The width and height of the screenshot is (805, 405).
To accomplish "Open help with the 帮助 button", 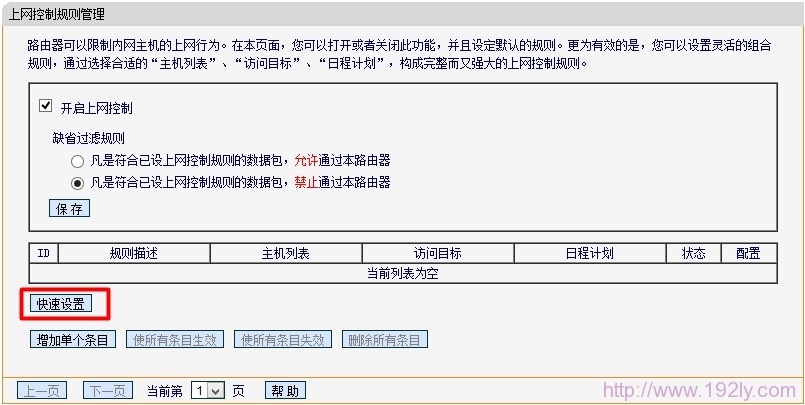I will [x=285, y=391].
